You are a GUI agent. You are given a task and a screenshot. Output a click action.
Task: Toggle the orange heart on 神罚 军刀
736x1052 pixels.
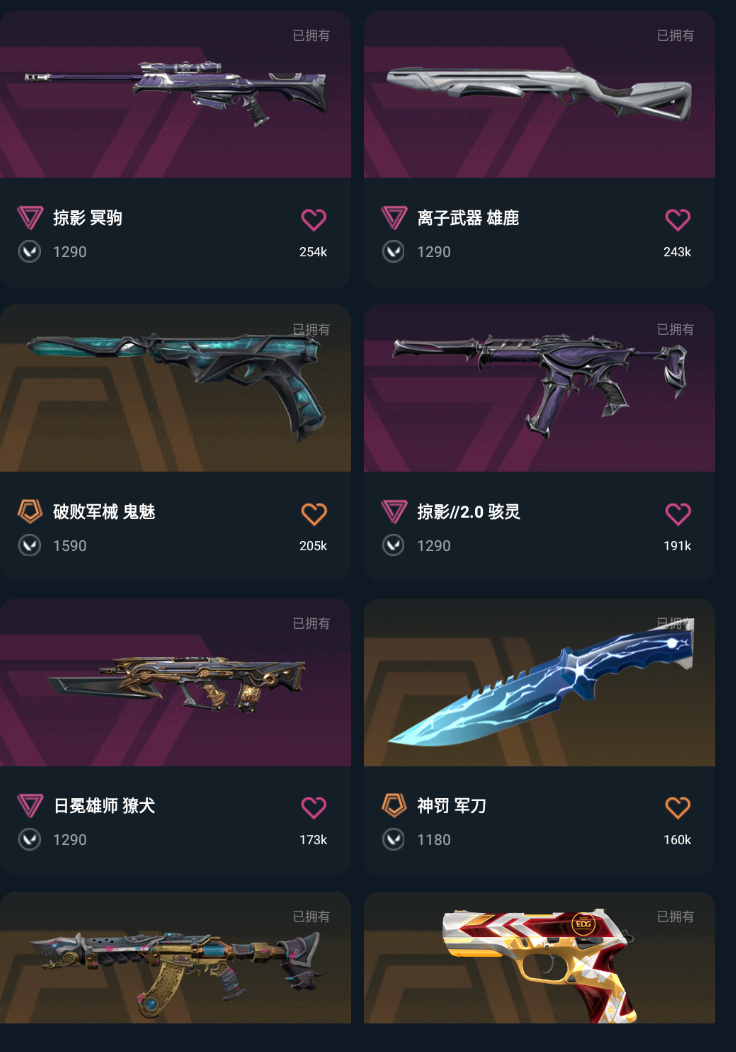tap(678, 807)
